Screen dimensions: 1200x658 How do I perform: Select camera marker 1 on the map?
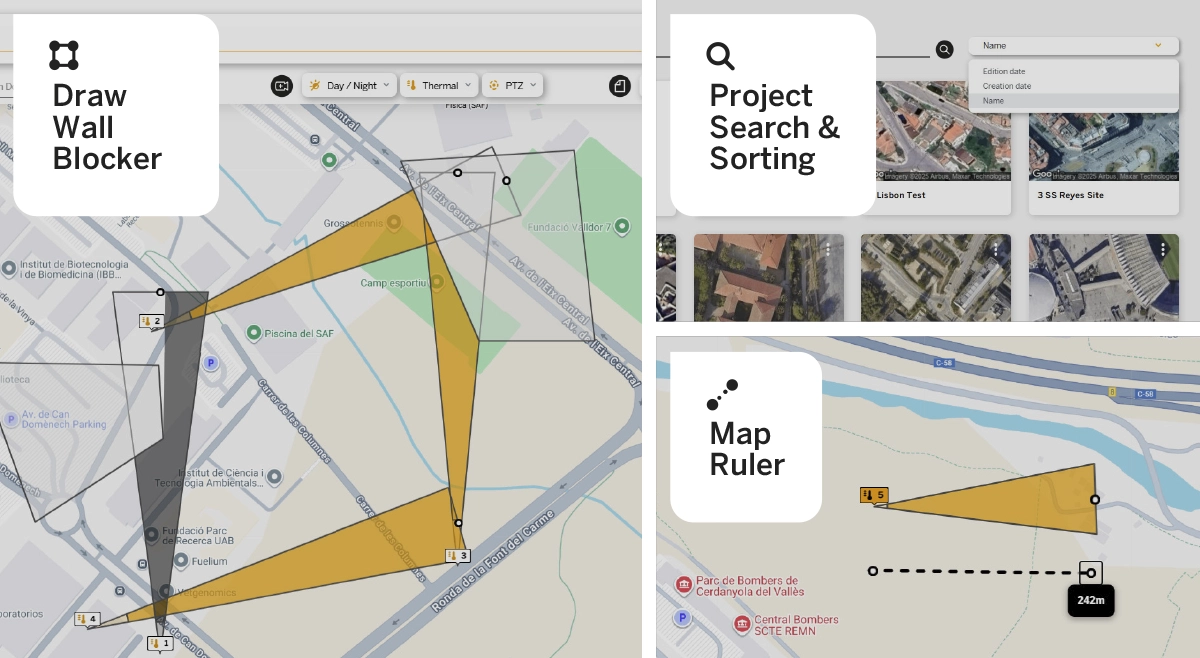click(160, 643)
